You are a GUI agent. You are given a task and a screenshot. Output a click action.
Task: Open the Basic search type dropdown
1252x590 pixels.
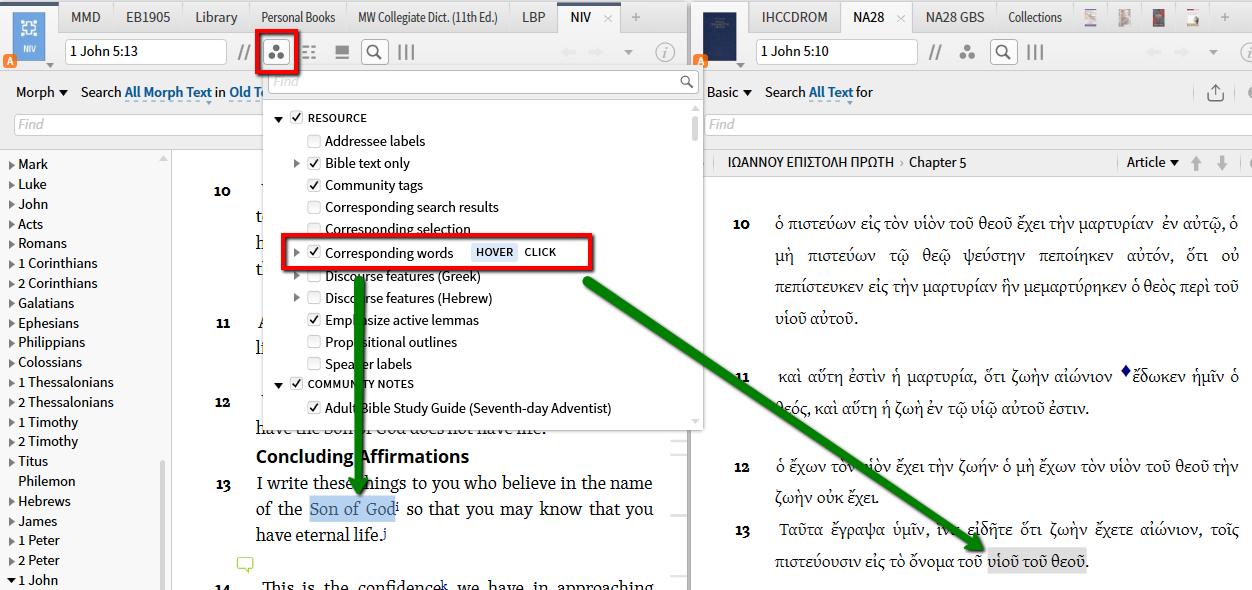[x=729, y=92]
